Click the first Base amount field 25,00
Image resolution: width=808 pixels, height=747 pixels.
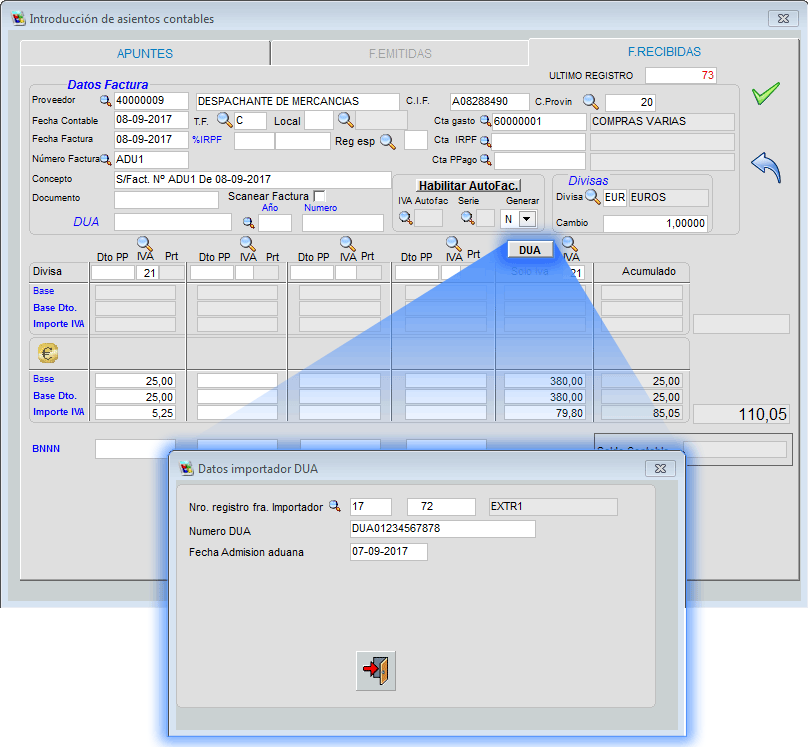tap(135, 381)
